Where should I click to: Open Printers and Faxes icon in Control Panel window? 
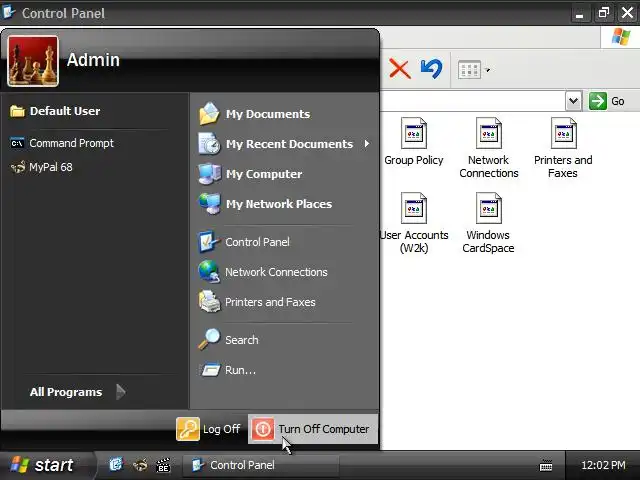pos(563,148)
